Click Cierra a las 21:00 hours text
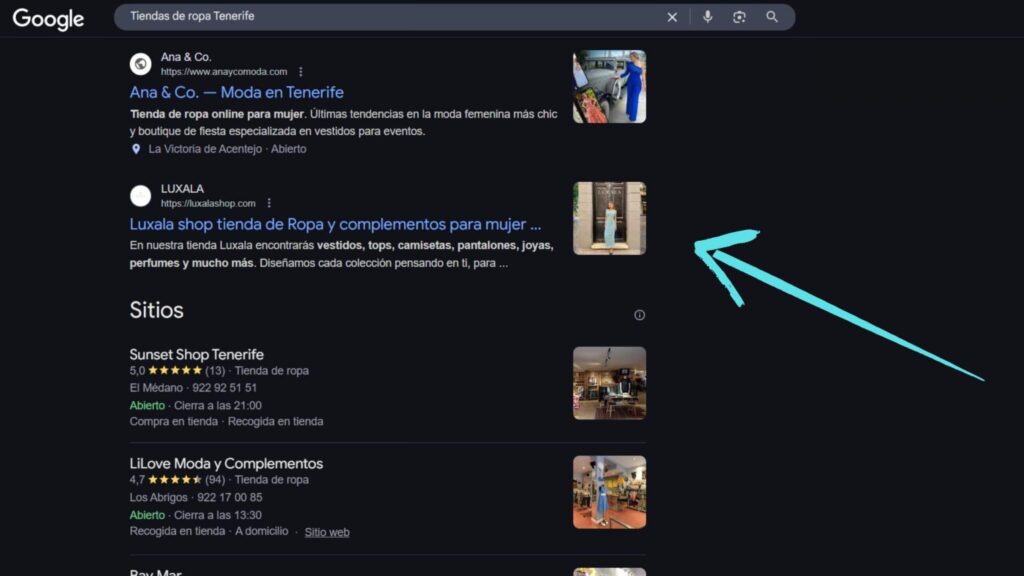 coord(217,406)
